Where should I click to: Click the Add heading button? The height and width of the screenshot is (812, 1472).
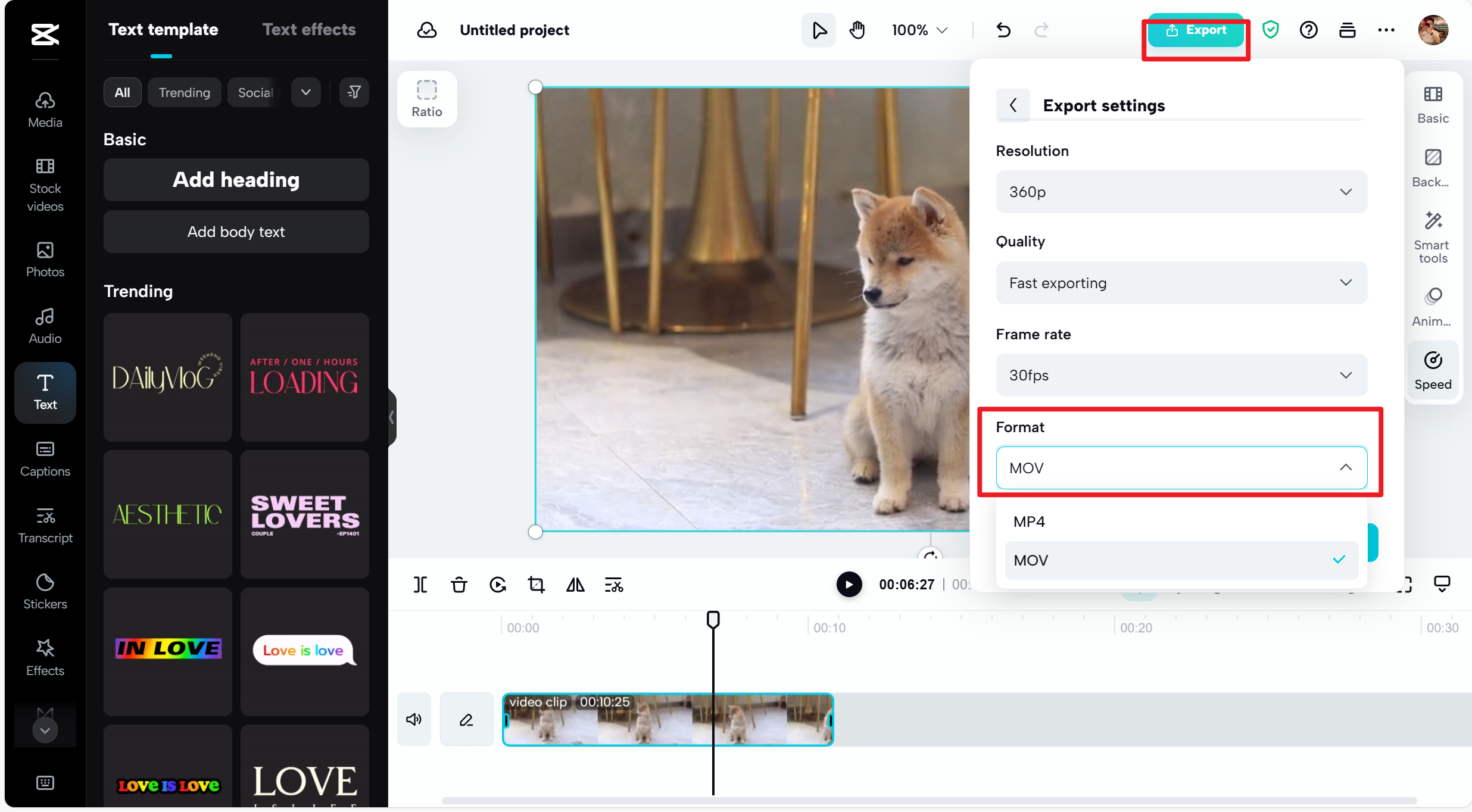tap(236, 180)
